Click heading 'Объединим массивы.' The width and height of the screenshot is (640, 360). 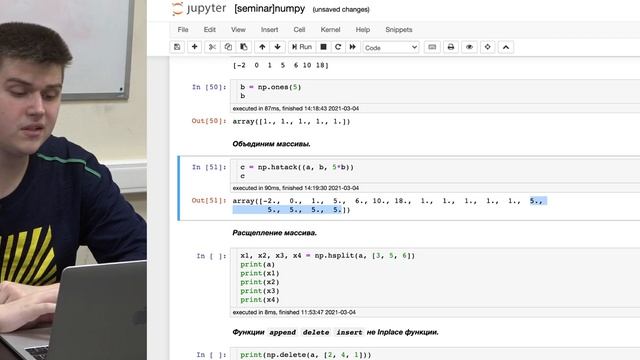271,144
